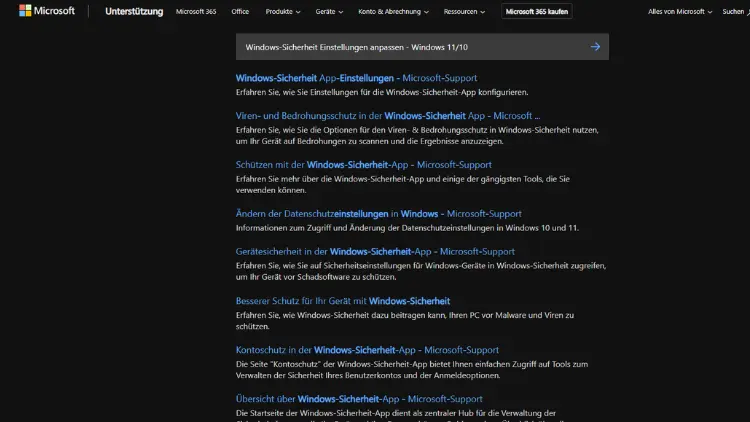
Task: Open the Office menu item
Action: click(x=240, y=11)
